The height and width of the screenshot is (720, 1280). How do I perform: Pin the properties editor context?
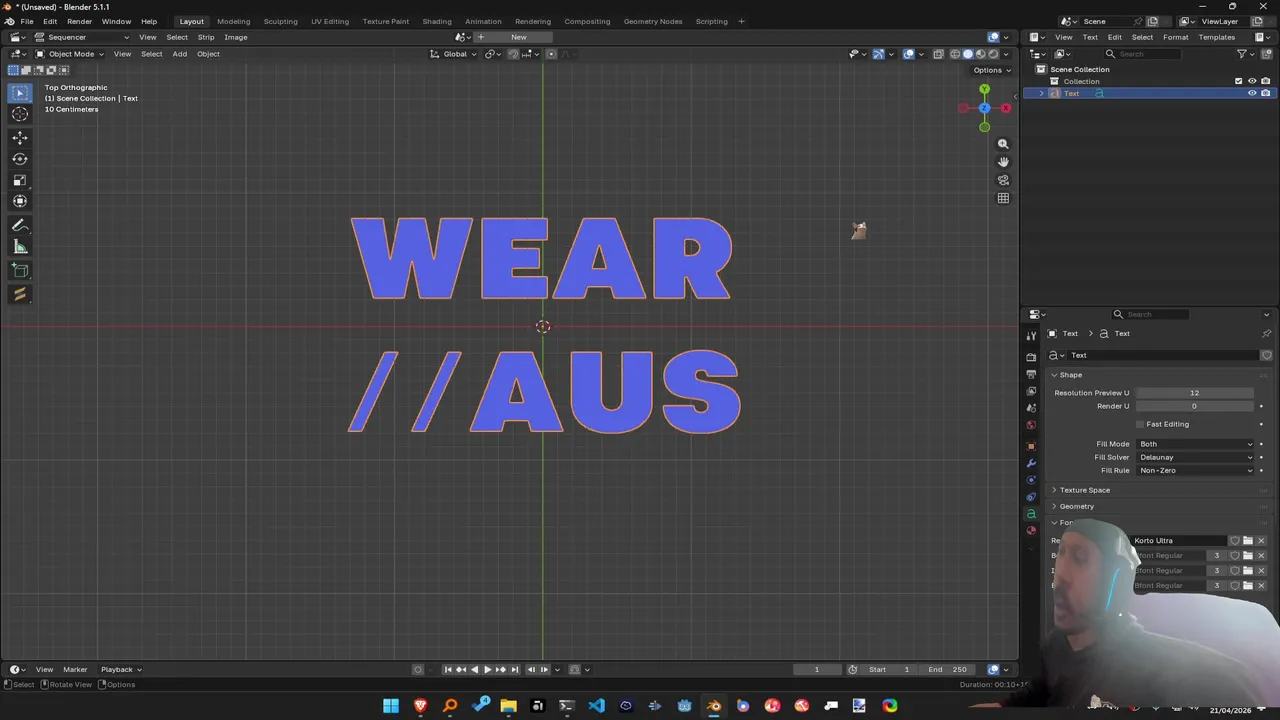click(1266, 334)
